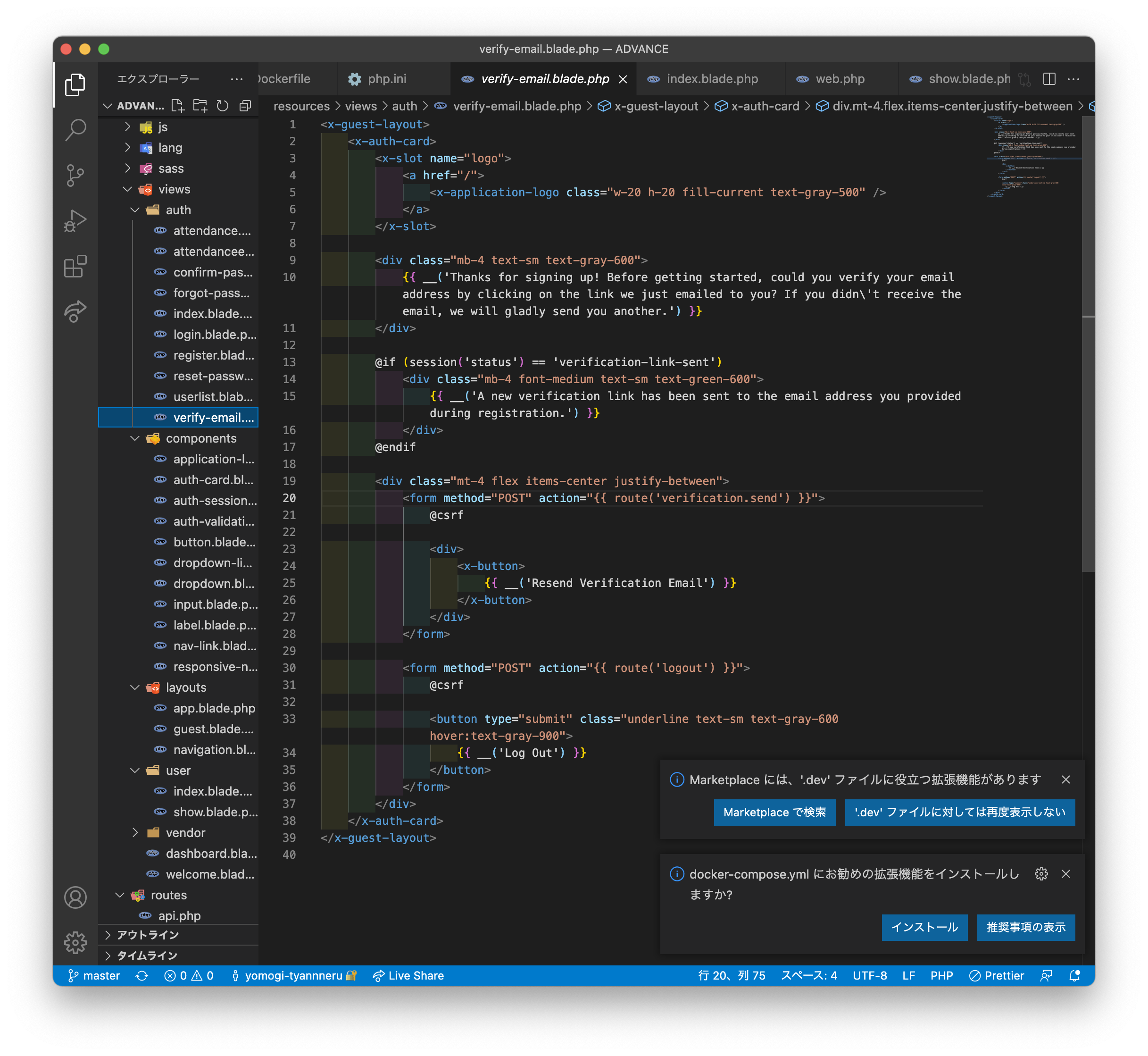Dismiss the Marketplace '.dev' notification
The image size is (1148, 1056).
click(1065, 779)
